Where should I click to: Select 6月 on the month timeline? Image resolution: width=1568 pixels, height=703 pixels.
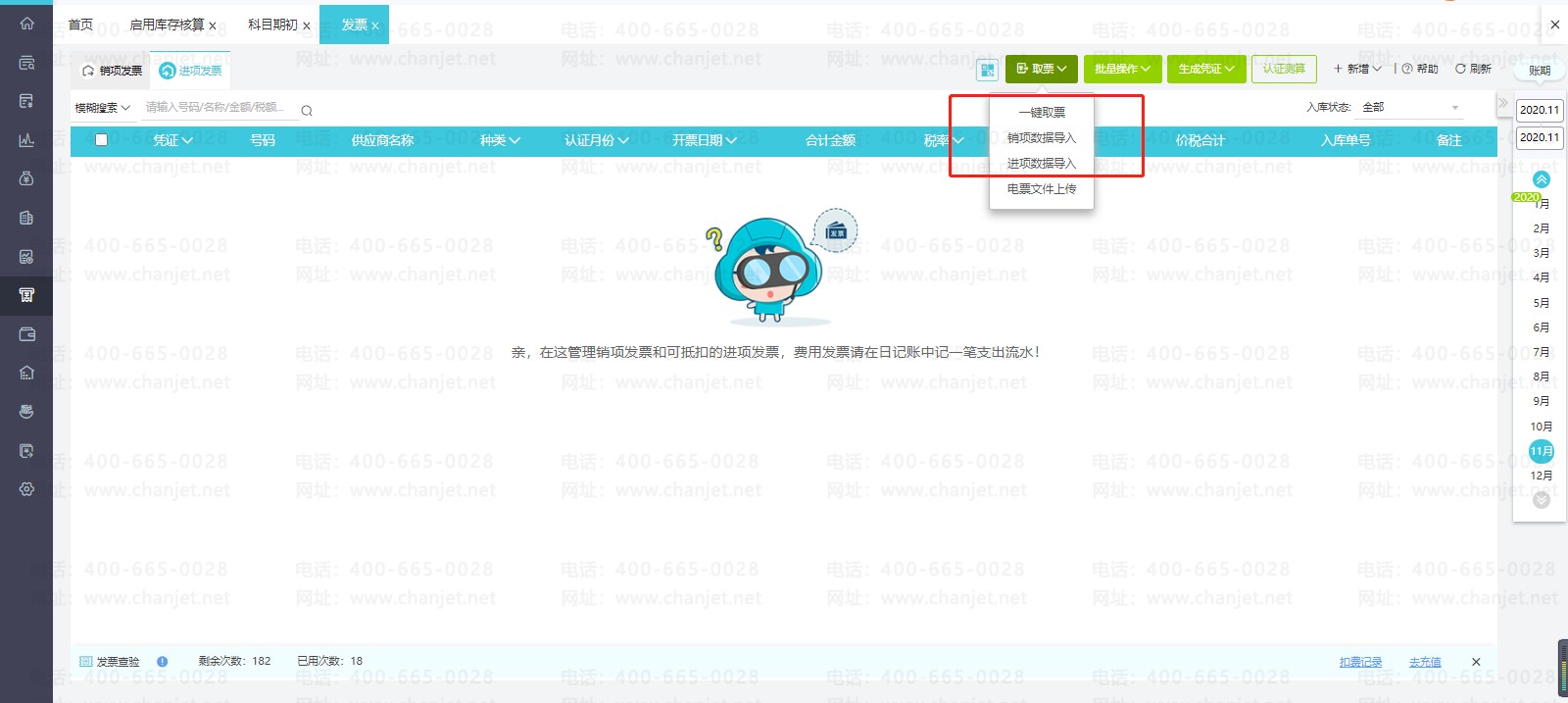tap(1542, 327)
